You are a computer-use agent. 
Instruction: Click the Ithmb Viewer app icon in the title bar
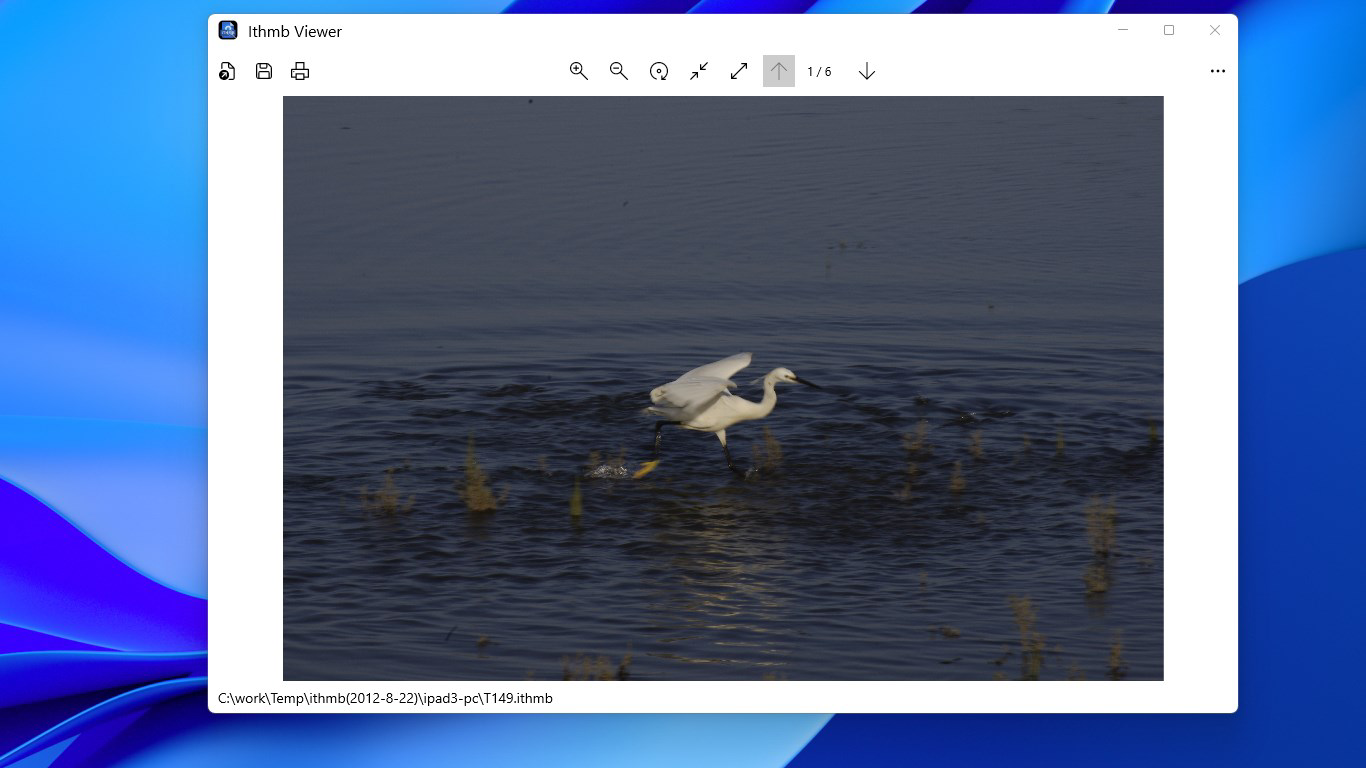pos(228,30)
